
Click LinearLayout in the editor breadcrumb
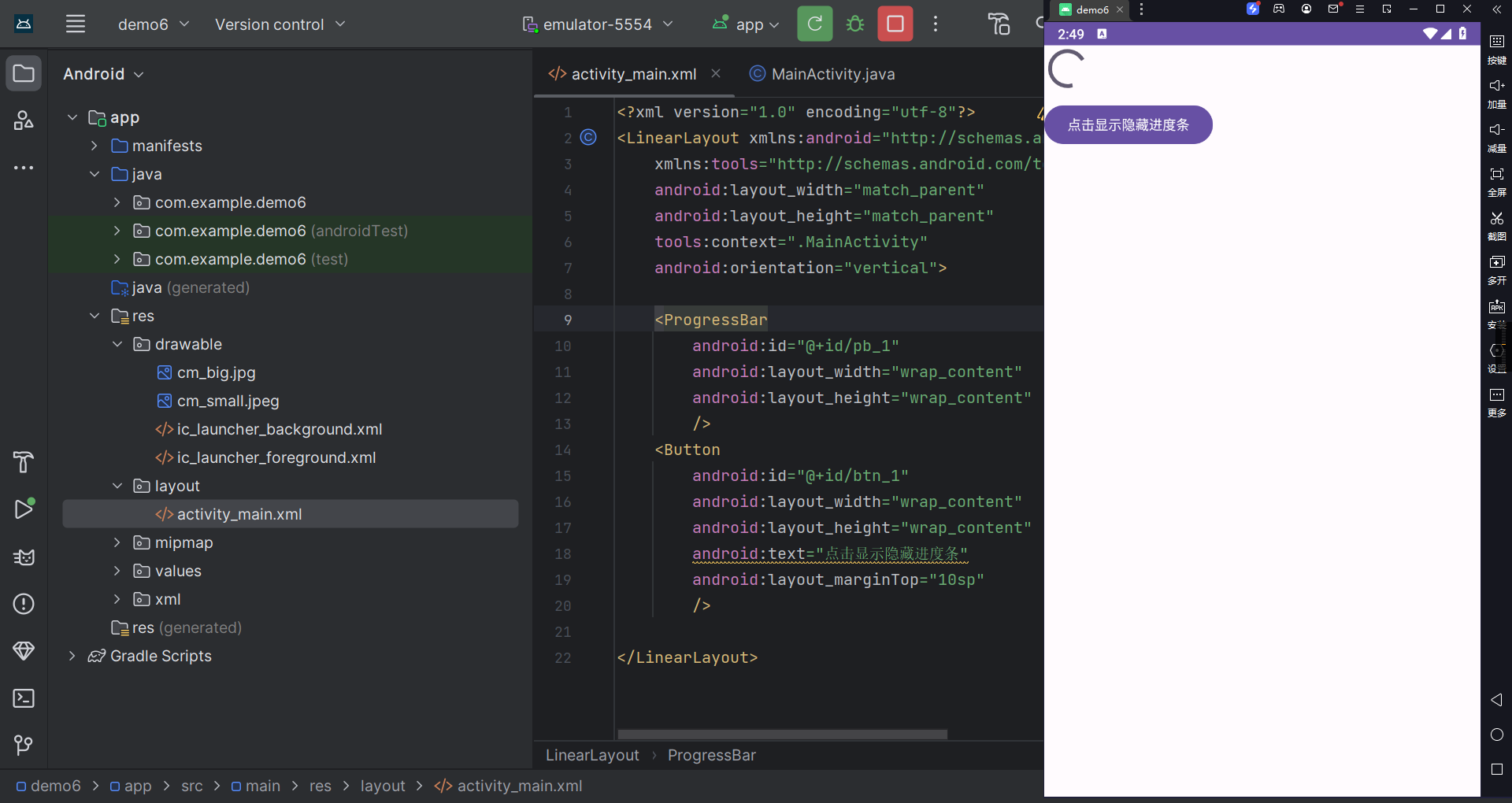(x=592, y=755)
